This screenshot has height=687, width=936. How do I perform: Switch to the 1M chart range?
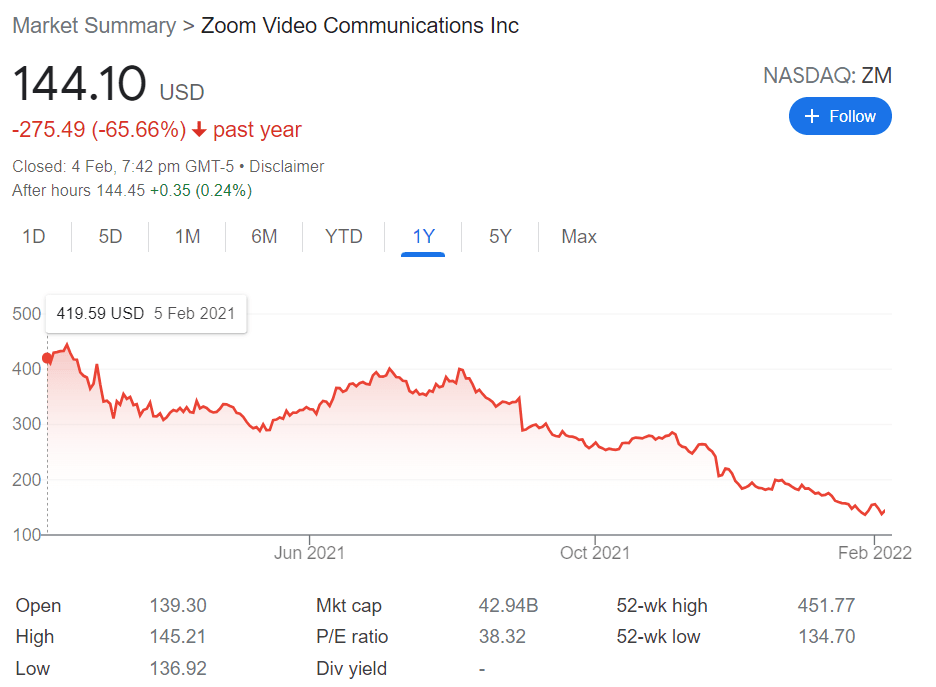click(187, 237)
